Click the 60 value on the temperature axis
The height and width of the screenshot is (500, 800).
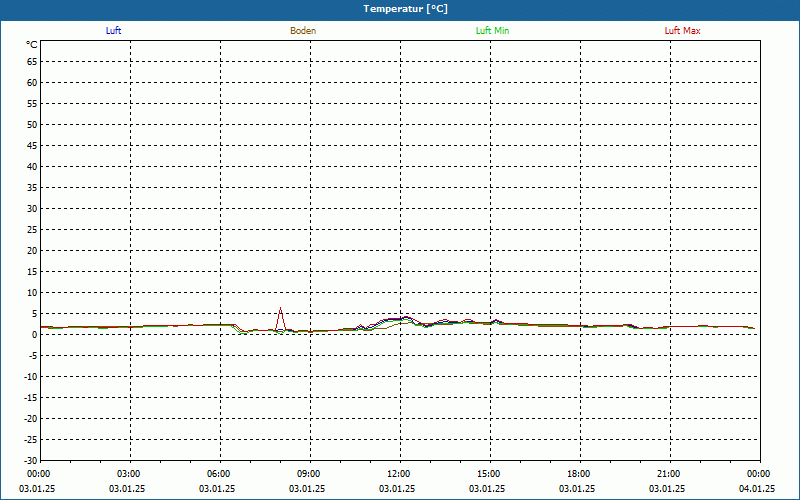[x=32, y=83]
